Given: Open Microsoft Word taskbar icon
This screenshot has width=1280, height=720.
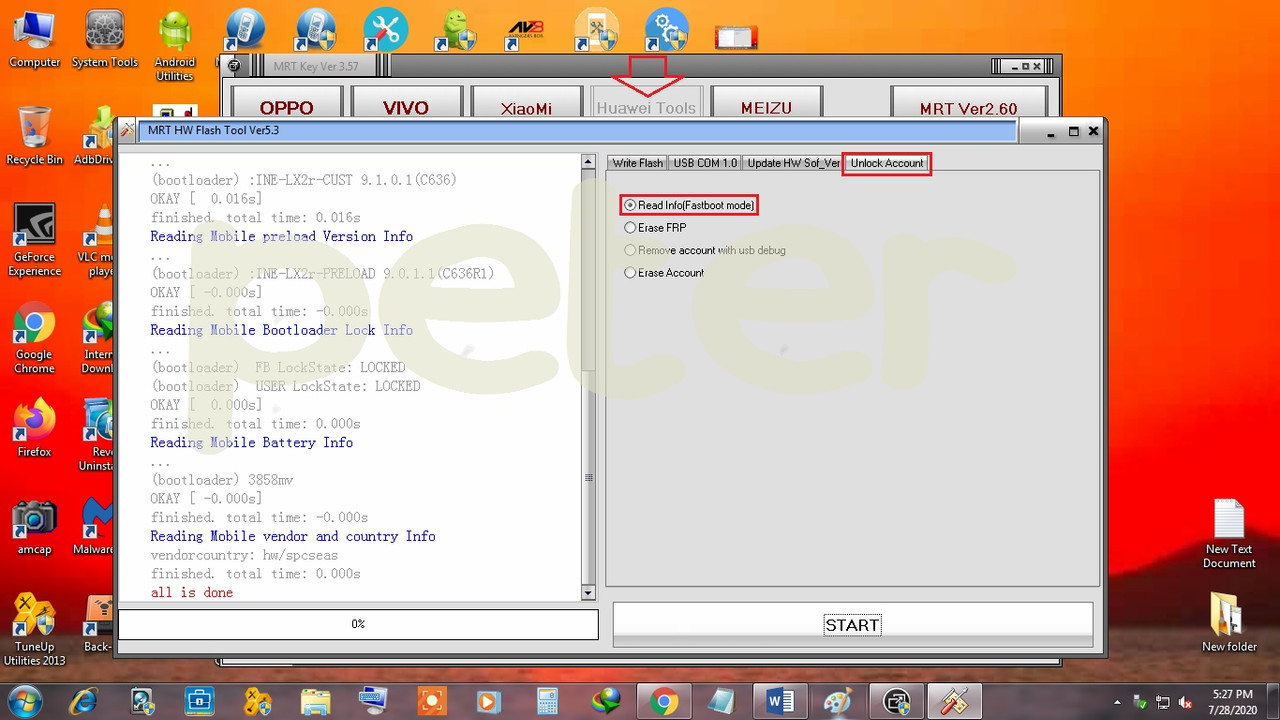Looking at the screenshot, I should coord(779,700).
